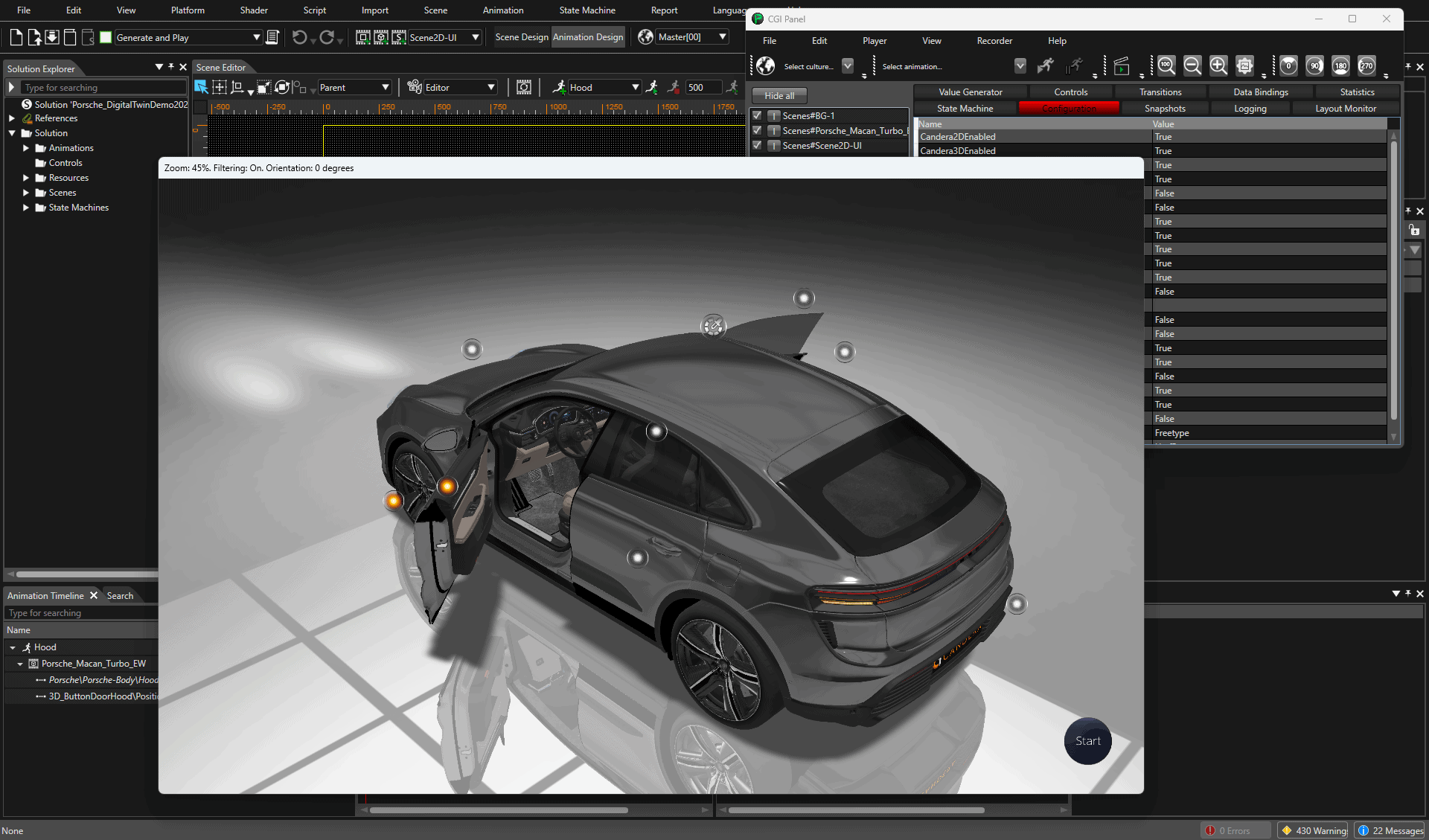Click the green square beside Generate and Play

pos(106,37)
